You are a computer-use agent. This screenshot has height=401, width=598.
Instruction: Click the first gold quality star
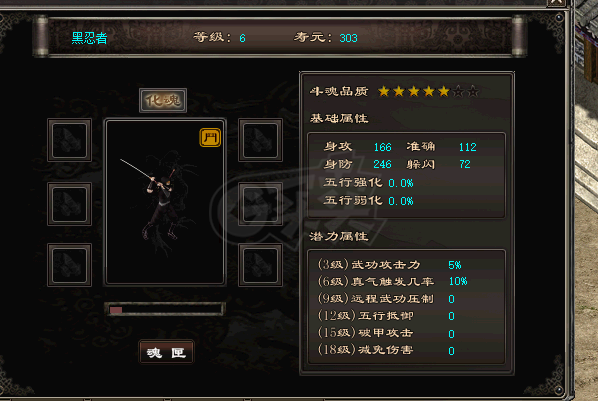coord(384,92)
